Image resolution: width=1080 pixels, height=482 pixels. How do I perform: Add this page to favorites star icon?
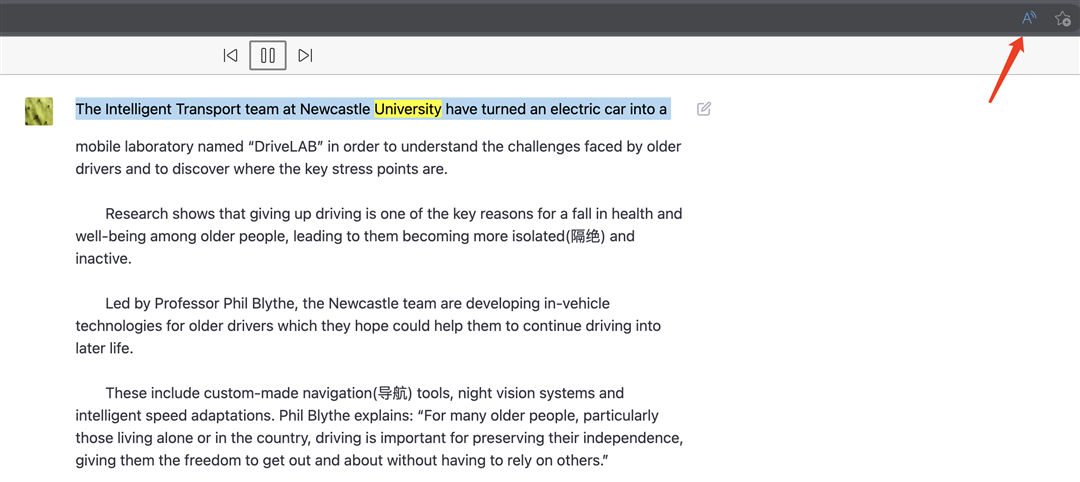coord(1063,18)
